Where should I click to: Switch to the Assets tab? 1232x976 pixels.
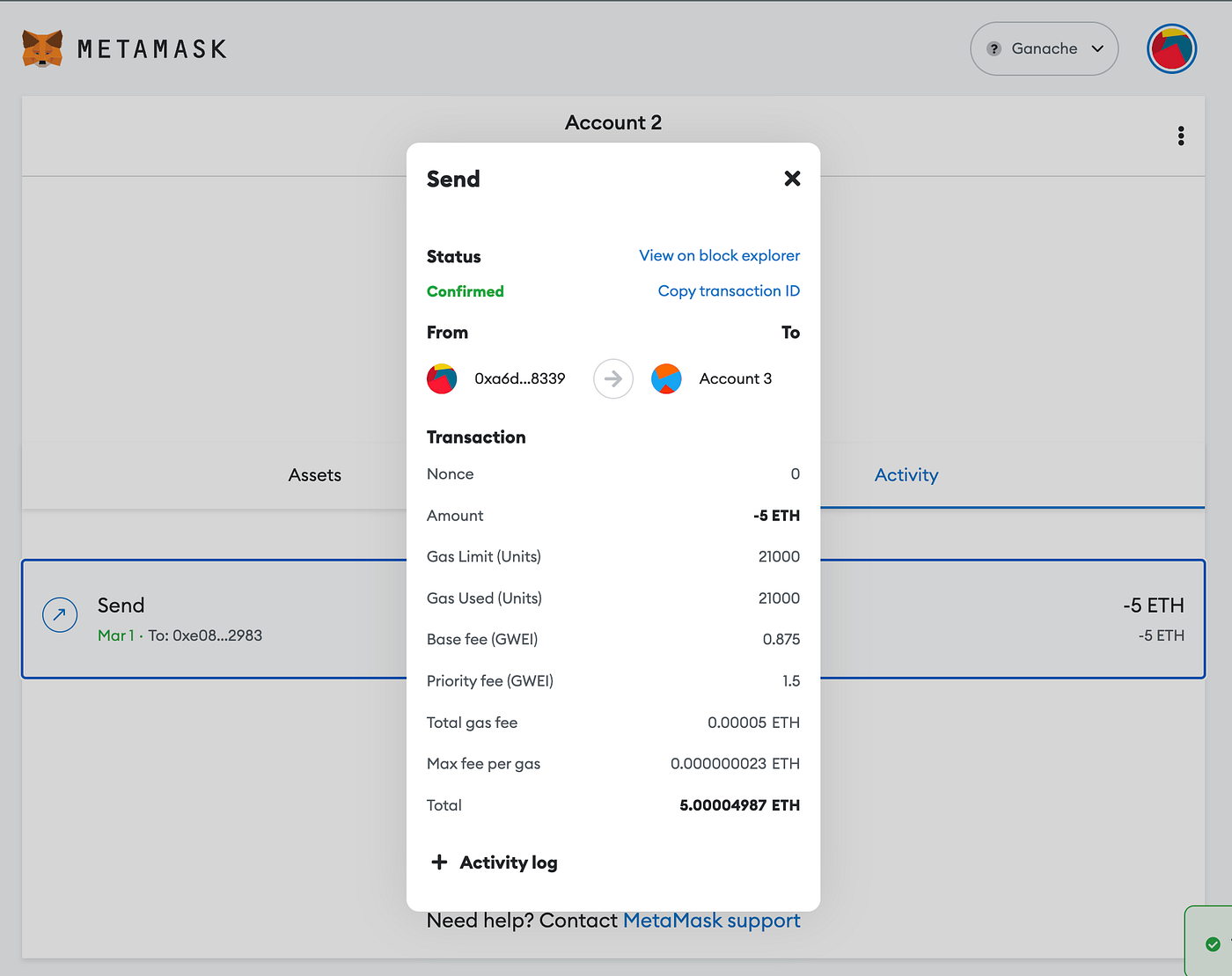tap(315, 475)
